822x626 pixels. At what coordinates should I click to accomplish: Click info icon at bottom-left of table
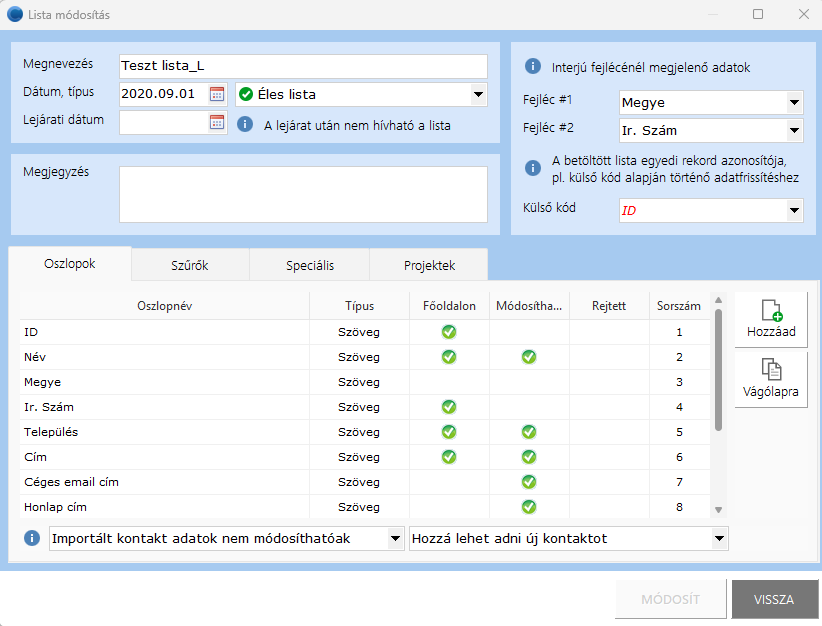pos(32,539)
